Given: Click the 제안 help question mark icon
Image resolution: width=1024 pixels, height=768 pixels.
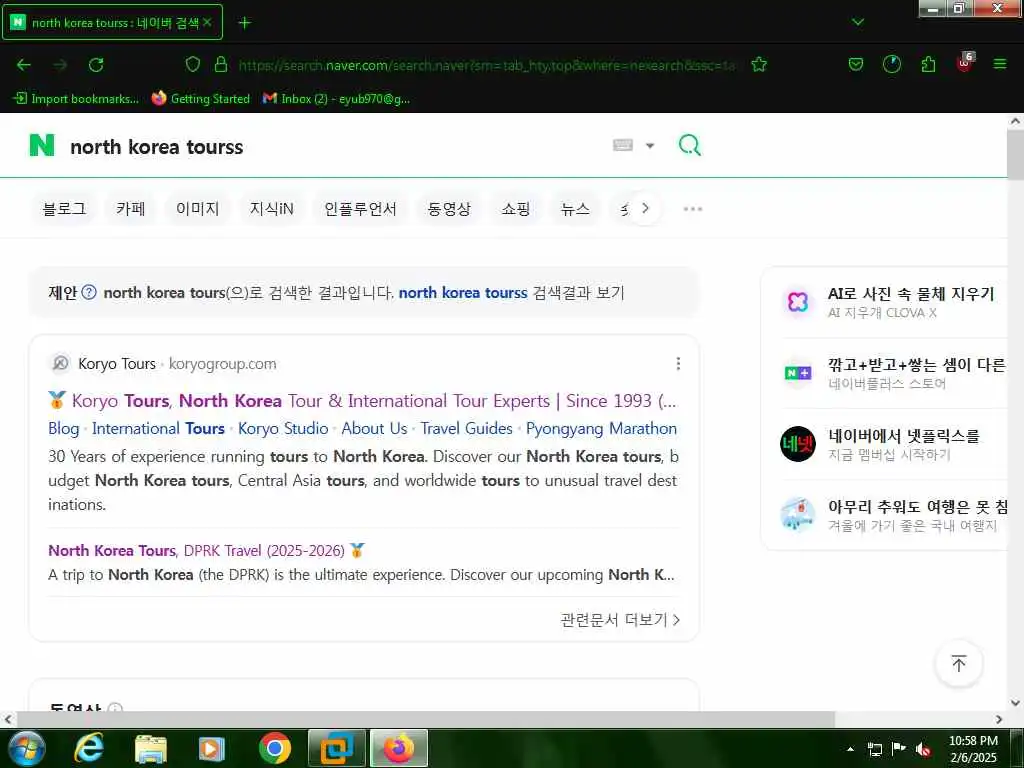Looking at the screenshot, I should pos(89,292).
